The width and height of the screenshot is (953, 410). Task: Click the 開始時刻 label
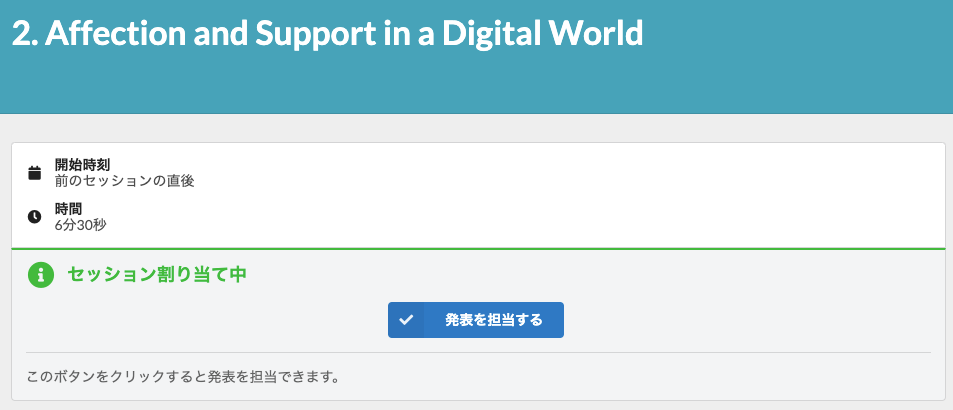tap(82, 165)
